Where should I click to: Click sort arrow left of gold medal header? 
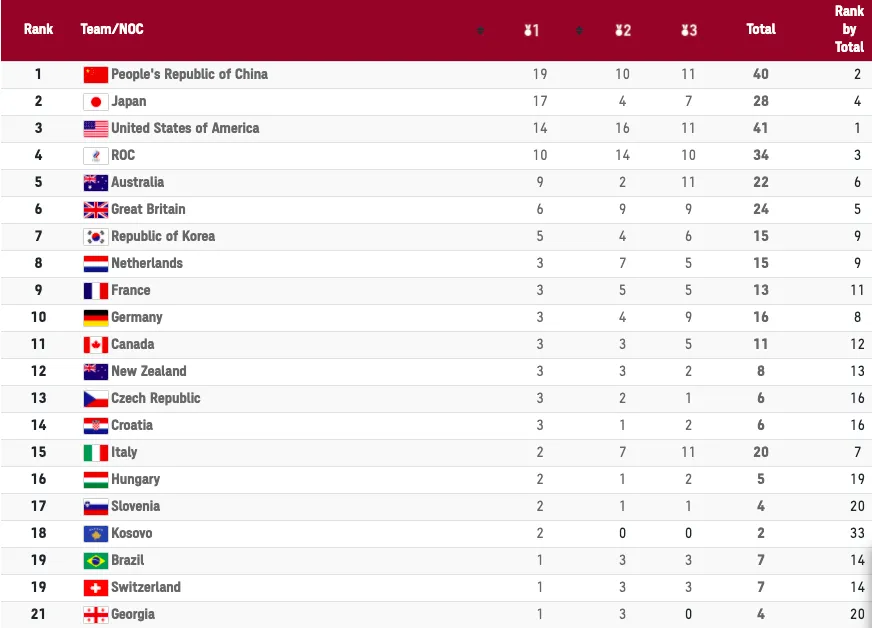tap(480, 30)
